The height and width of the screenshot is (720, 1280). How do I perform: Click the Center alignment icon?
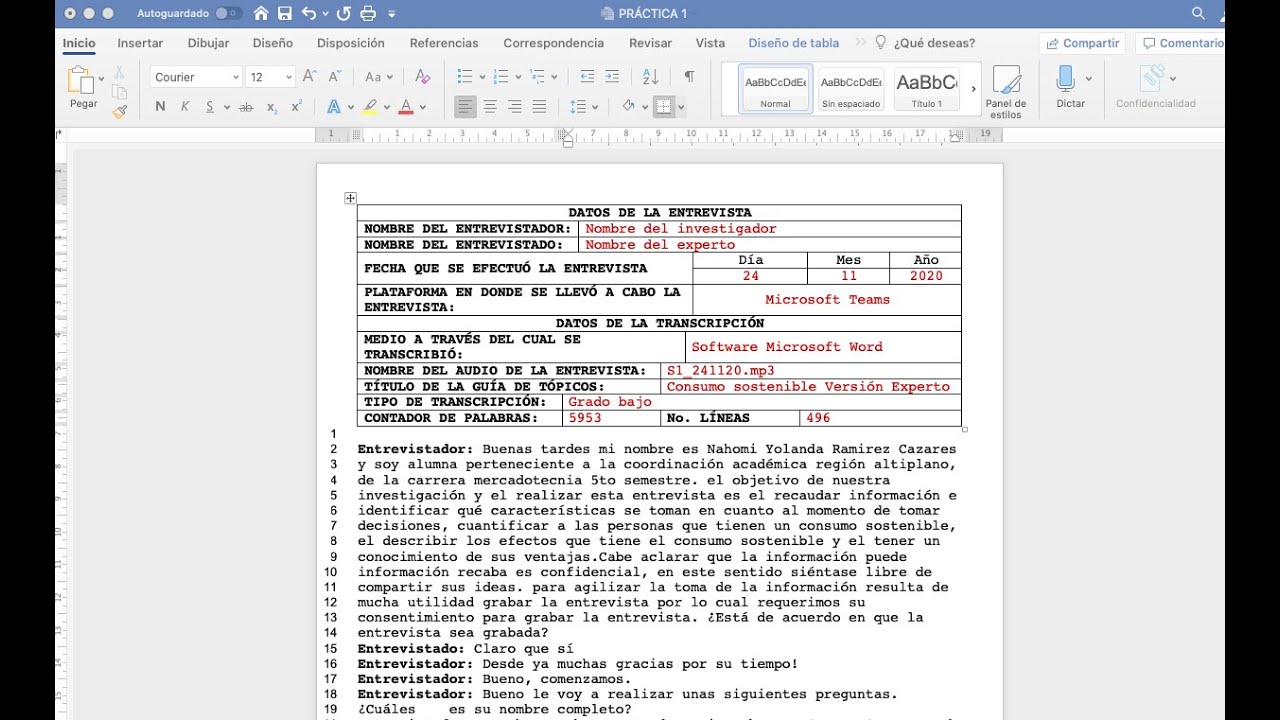tap(490, 107)
